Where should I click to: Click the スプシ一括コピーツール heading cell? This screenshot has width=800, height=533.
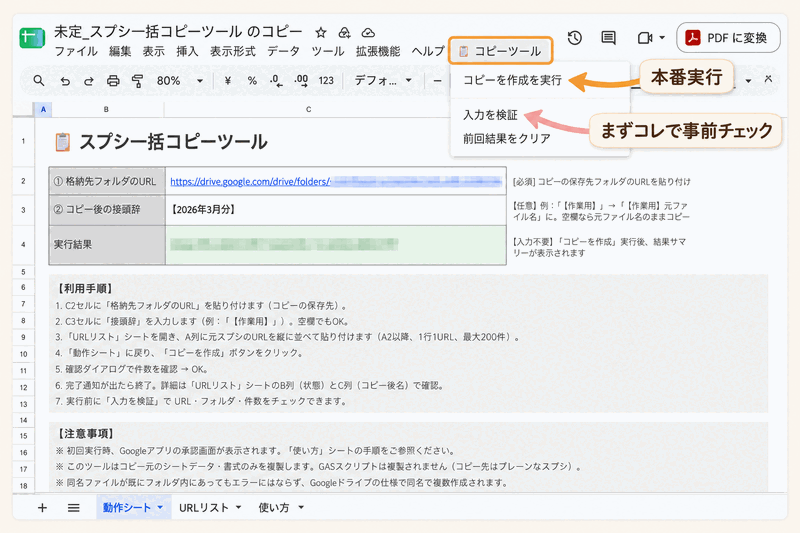pos(161,142)
